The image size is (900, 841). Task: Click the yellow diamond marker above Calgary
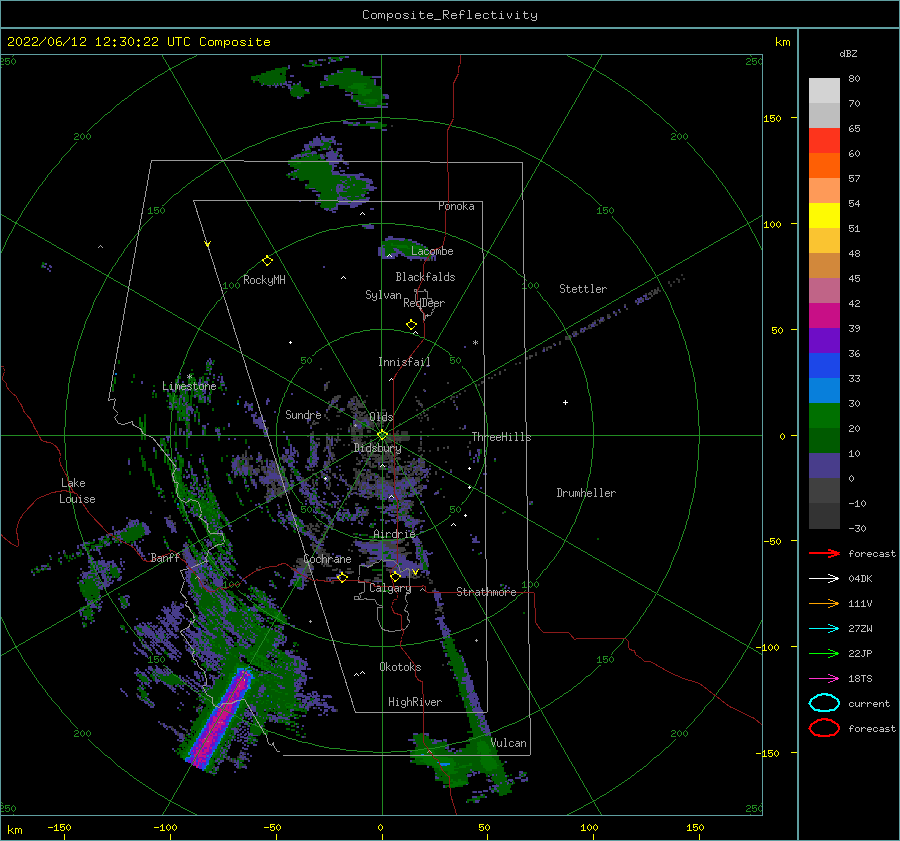(395, 576)
